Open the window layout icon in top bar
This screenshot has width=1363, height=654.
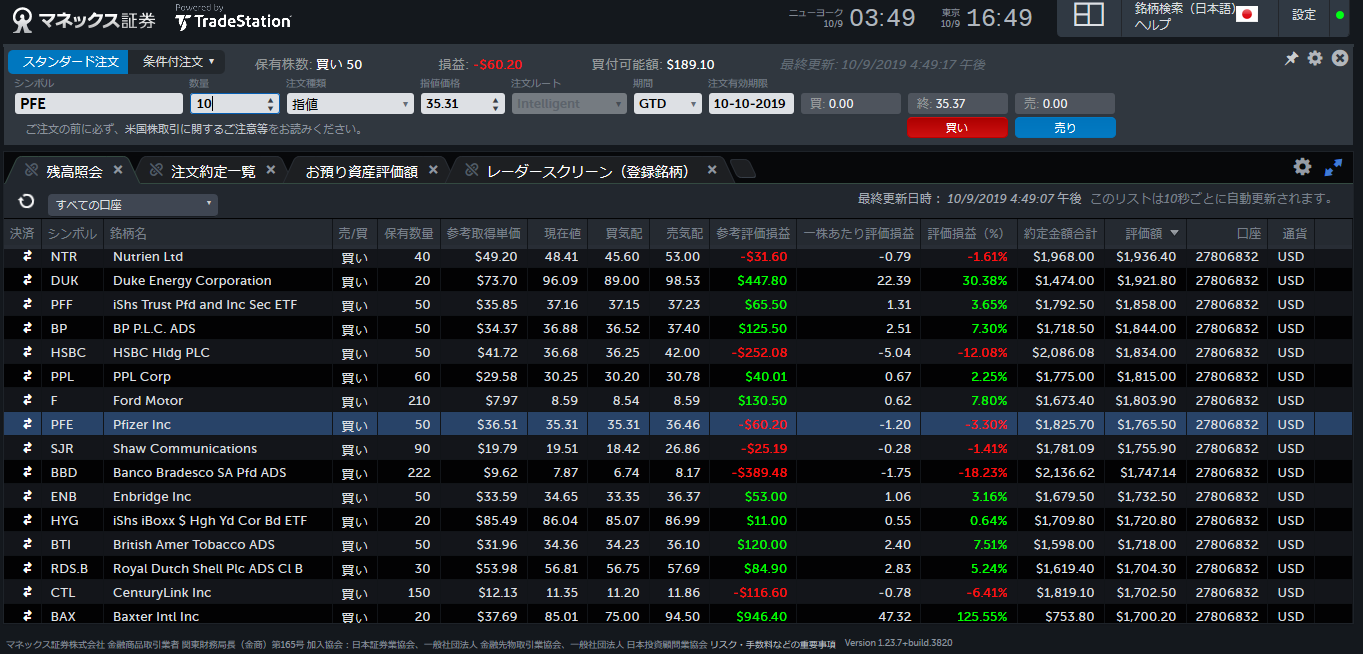click(1089, 15)
